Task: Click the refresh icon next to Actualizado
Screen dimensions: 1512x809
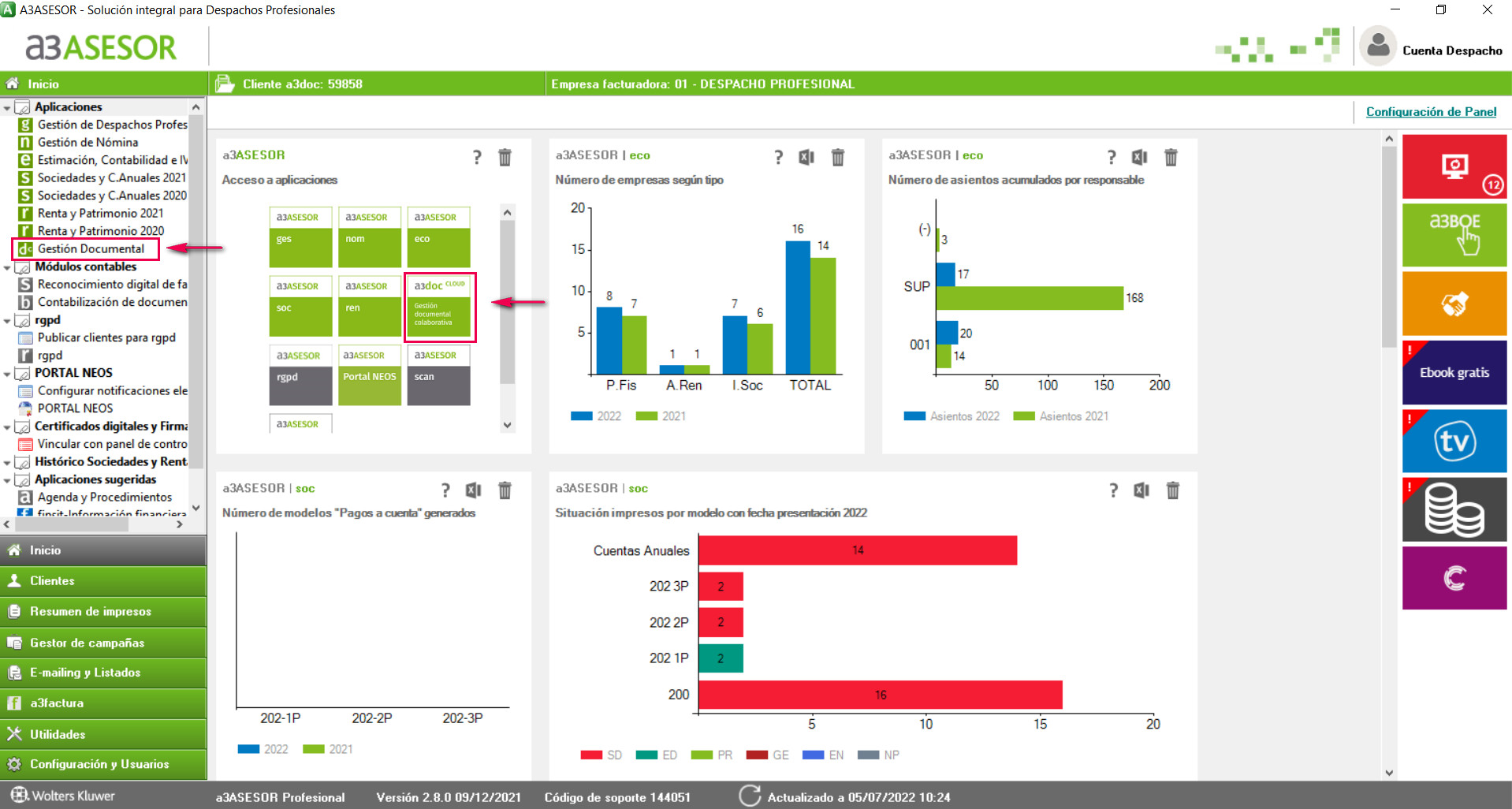Action: tap(750, 796)
